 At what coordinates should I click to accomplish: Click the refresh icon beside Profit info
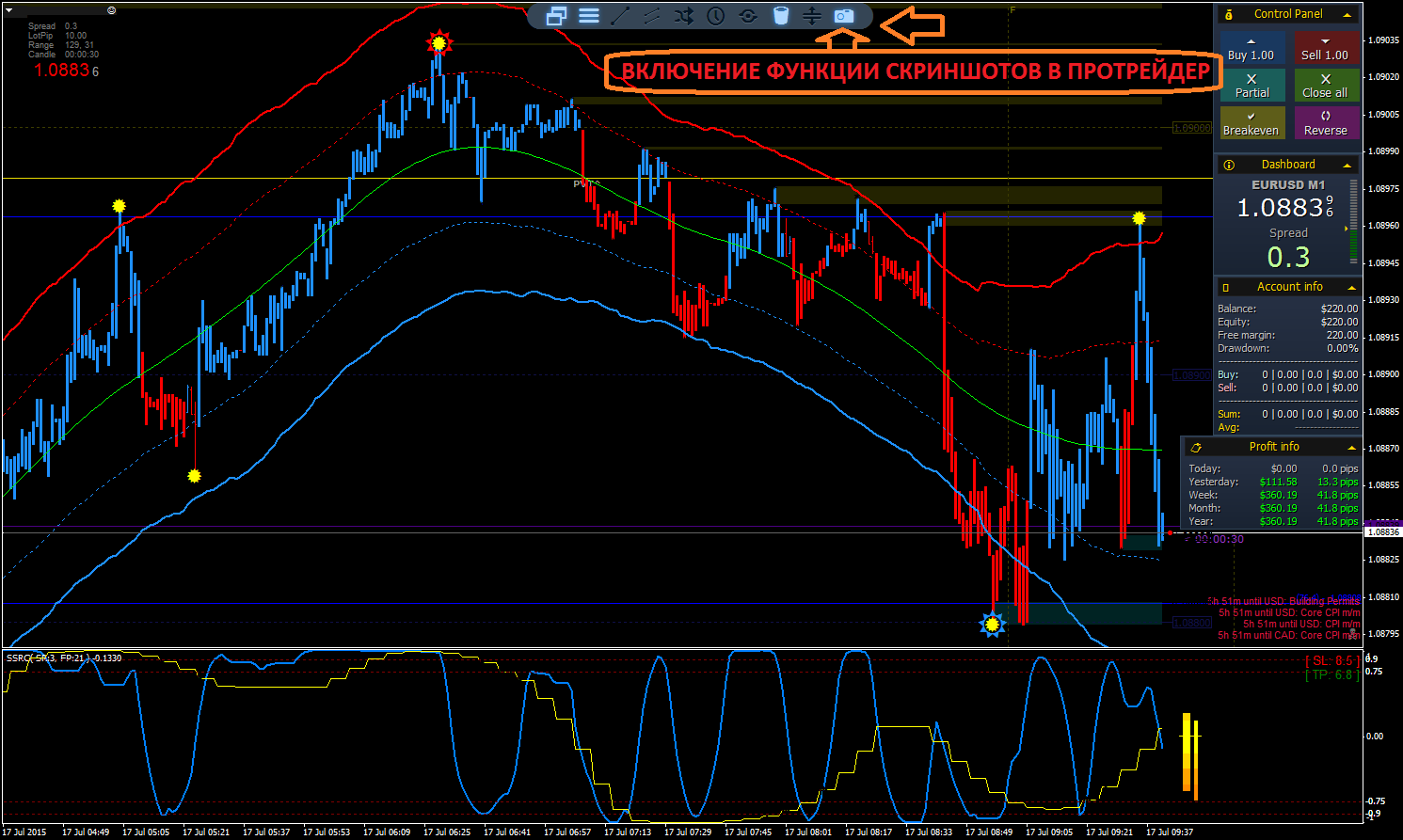click(1196, 447)
